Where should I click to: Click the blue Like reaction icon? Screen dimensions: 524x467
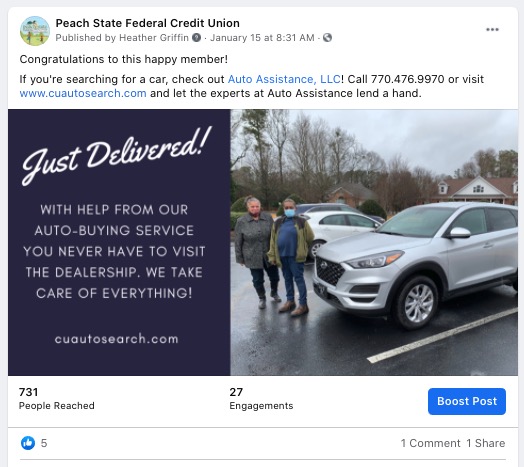[x=28, y=443]
